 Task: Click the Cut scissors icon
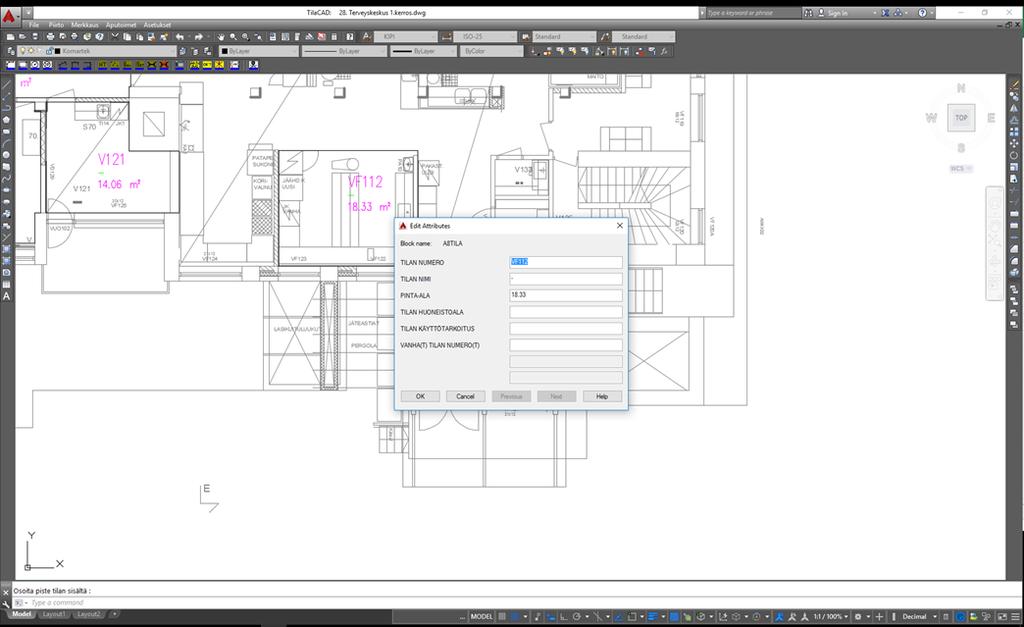tap(115, 37)
